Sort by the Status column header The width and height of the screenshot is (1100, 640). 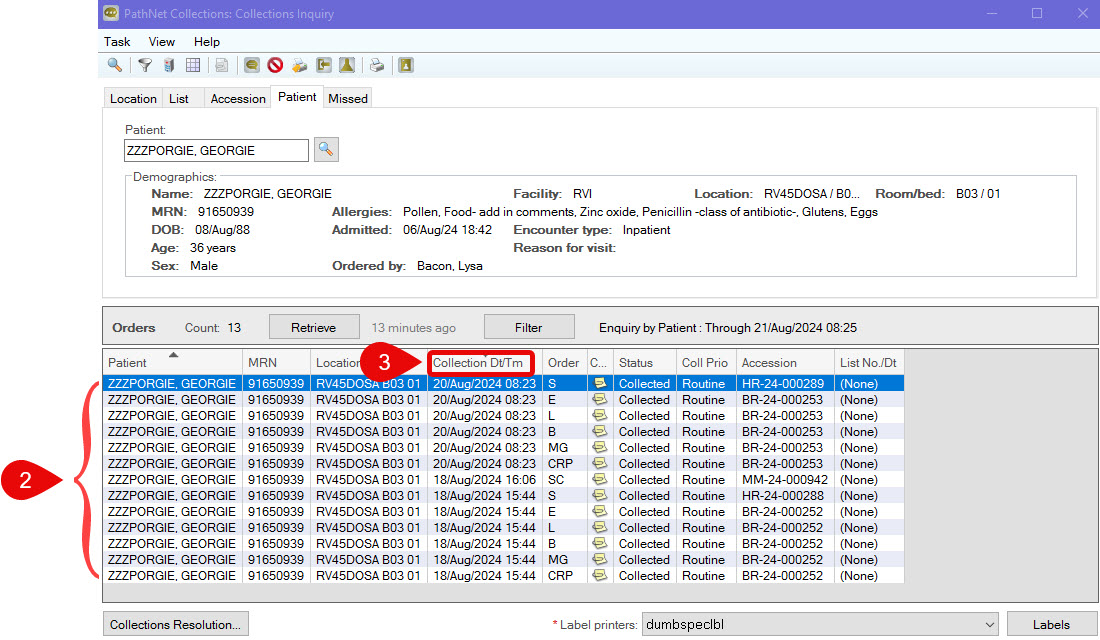pos(645,363)
